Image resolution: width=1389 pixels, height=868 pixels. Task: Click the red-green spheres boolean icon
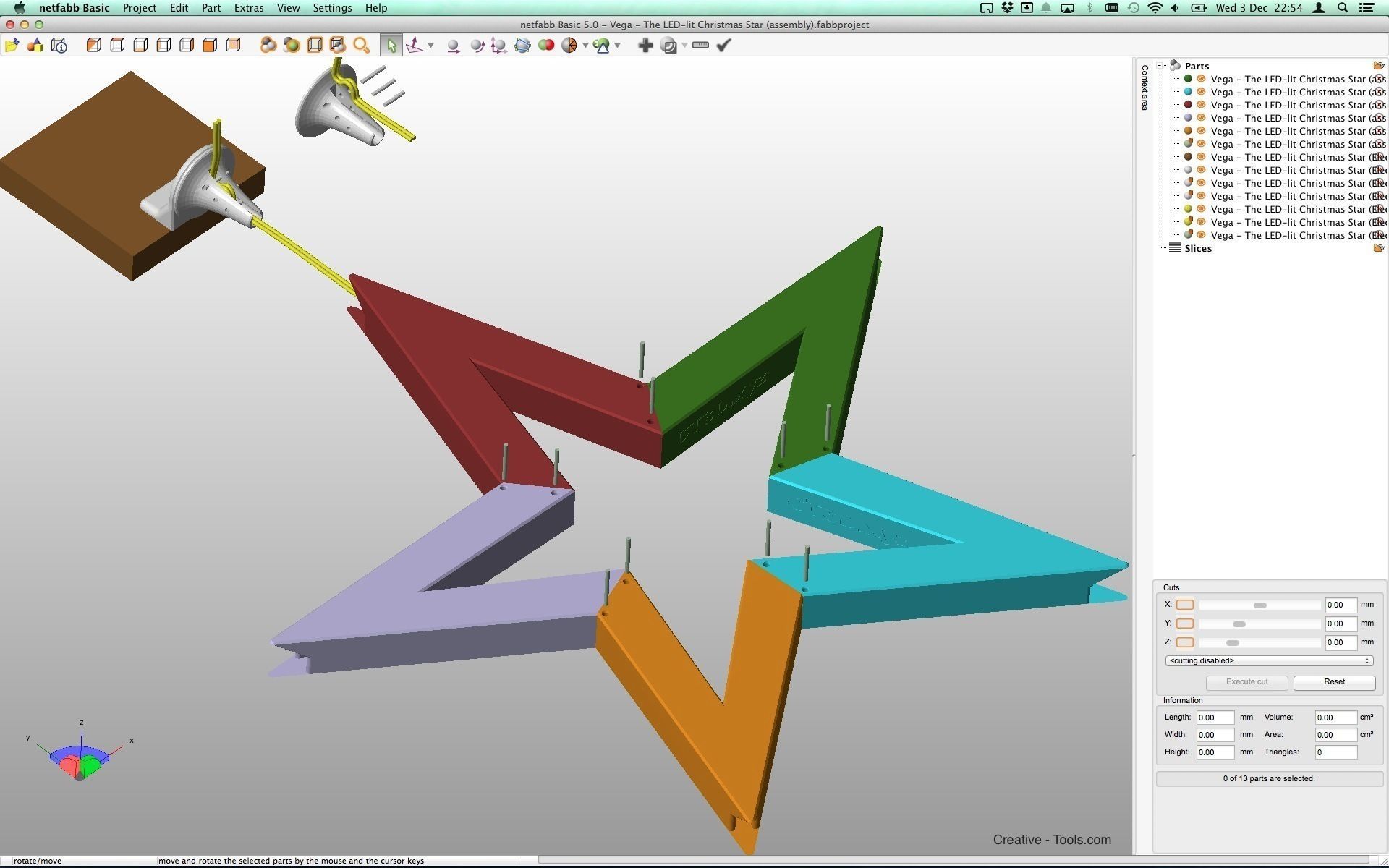click(546, 46)
